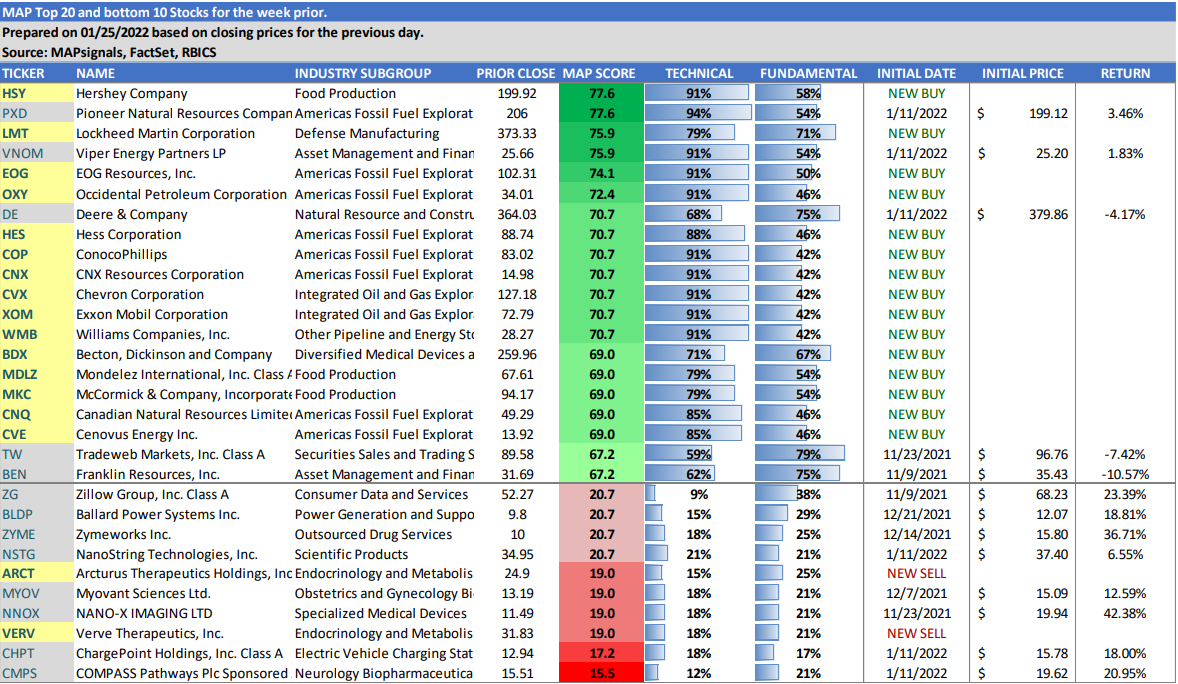Click the 79% fundamental bar for Tradeweb
The image size is (1178, 684).
[799, 454]
